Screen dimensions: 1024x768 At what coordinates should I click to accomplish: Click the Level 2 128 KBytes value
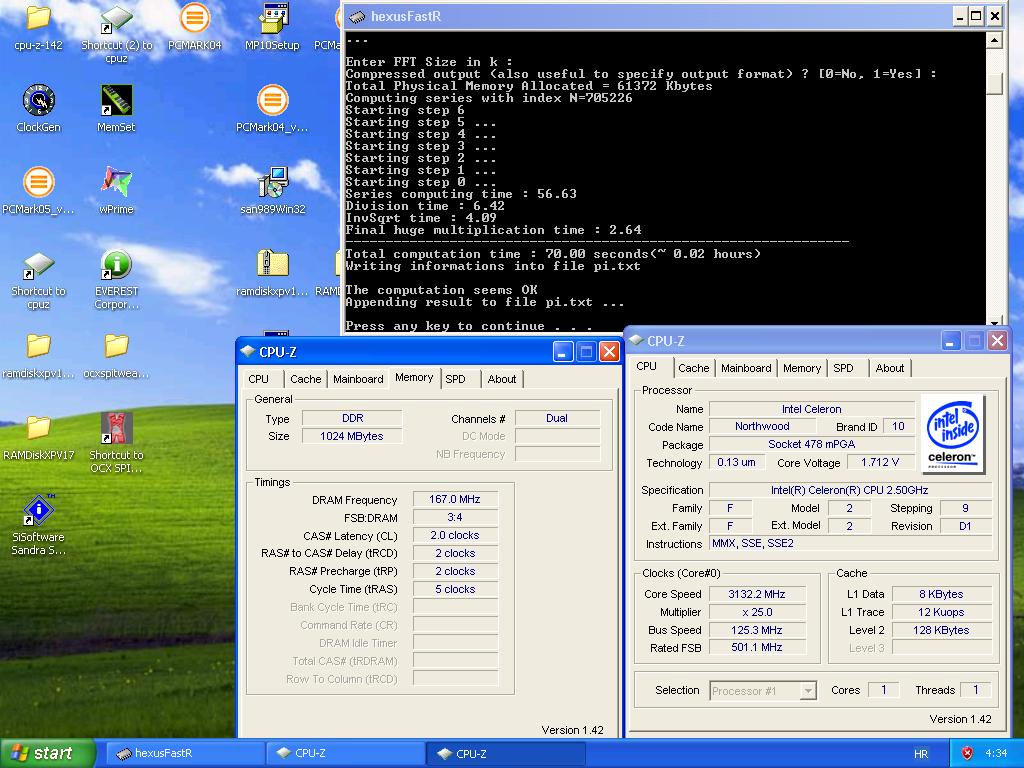941,630
